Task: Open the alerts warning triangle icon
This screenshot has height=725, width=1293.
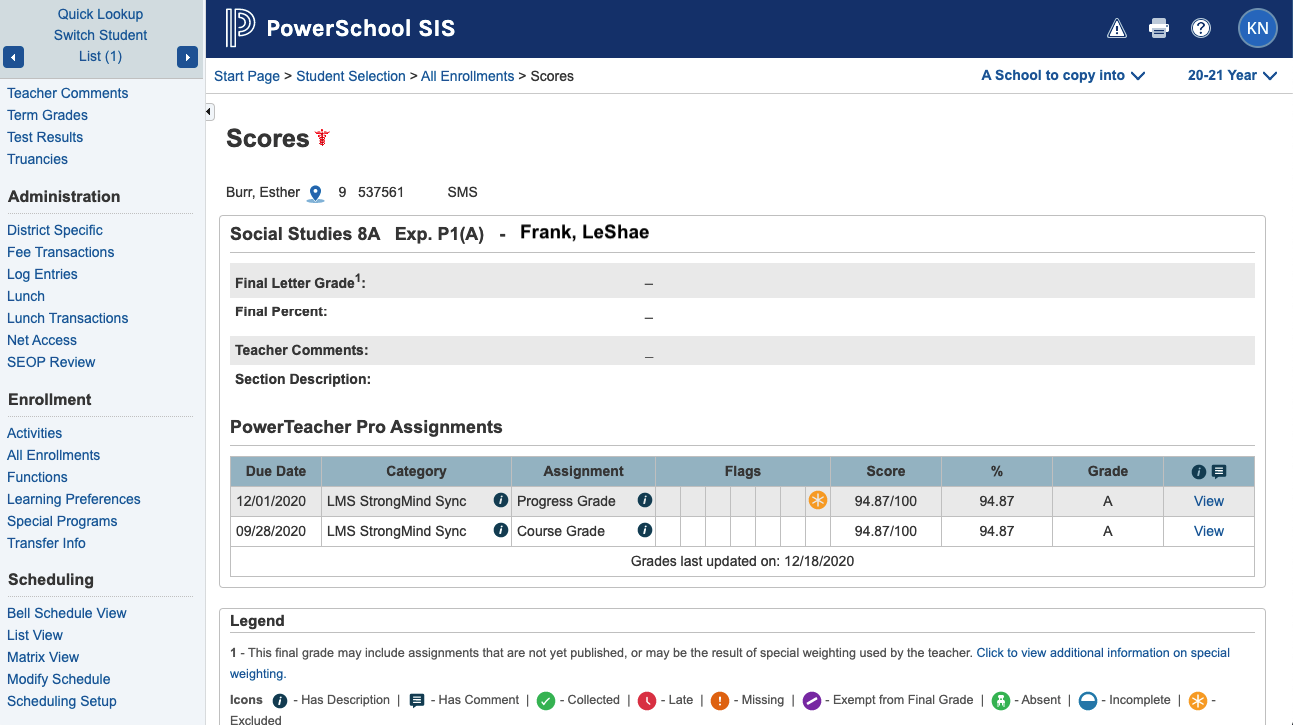Action: [1117, 28]
